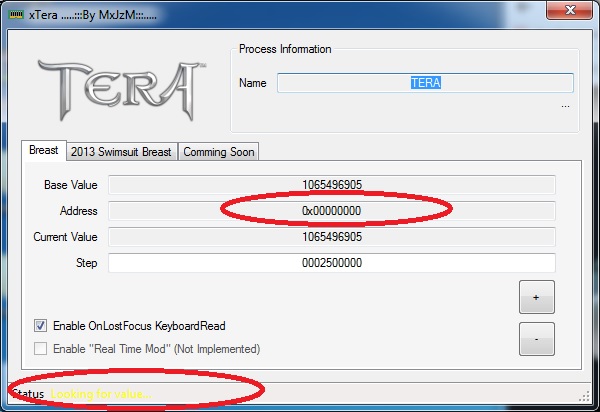The width and height of the screenshot is (600, 412).
Task: Click the resize grip in status bar corner
Action: 585,397
